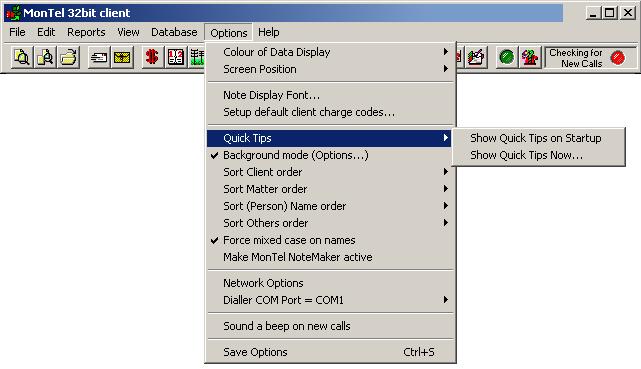This screenshot has height=369, width=641.
Task: Select Show Quick Tips Now...
Action: [538, 155]
